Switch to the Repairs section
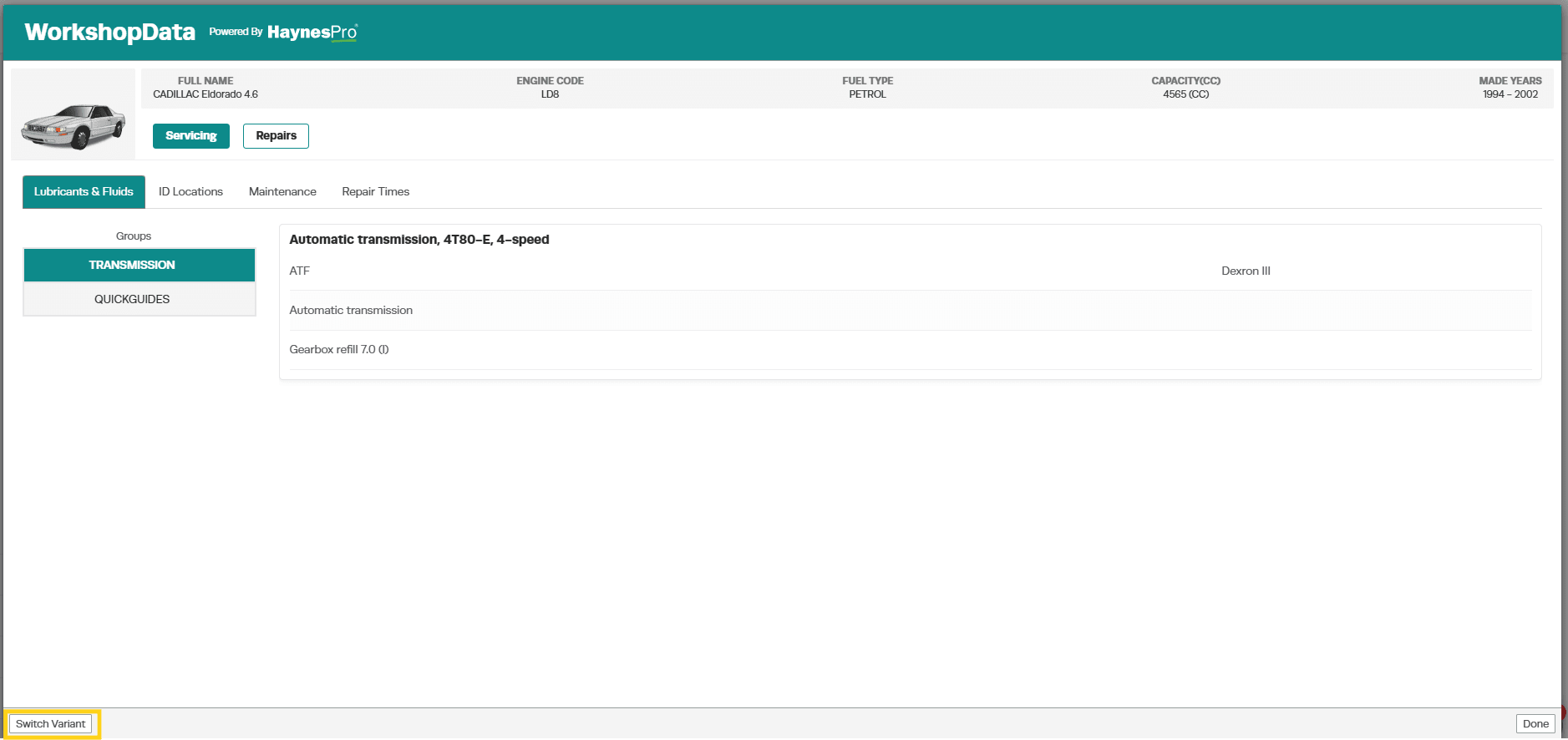The width and height of the screenshot is (1568, 740). click(x=276, y=136)
